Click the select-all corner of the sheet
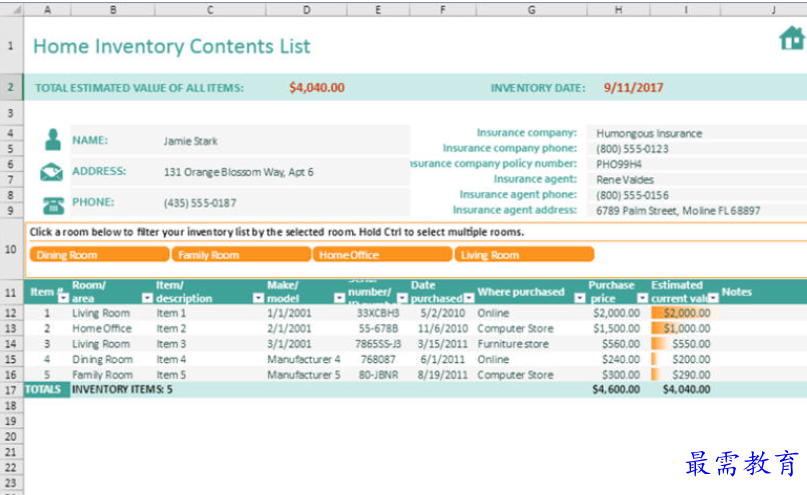The height and width of the screenshot is (495, 807). coord(11,9)
